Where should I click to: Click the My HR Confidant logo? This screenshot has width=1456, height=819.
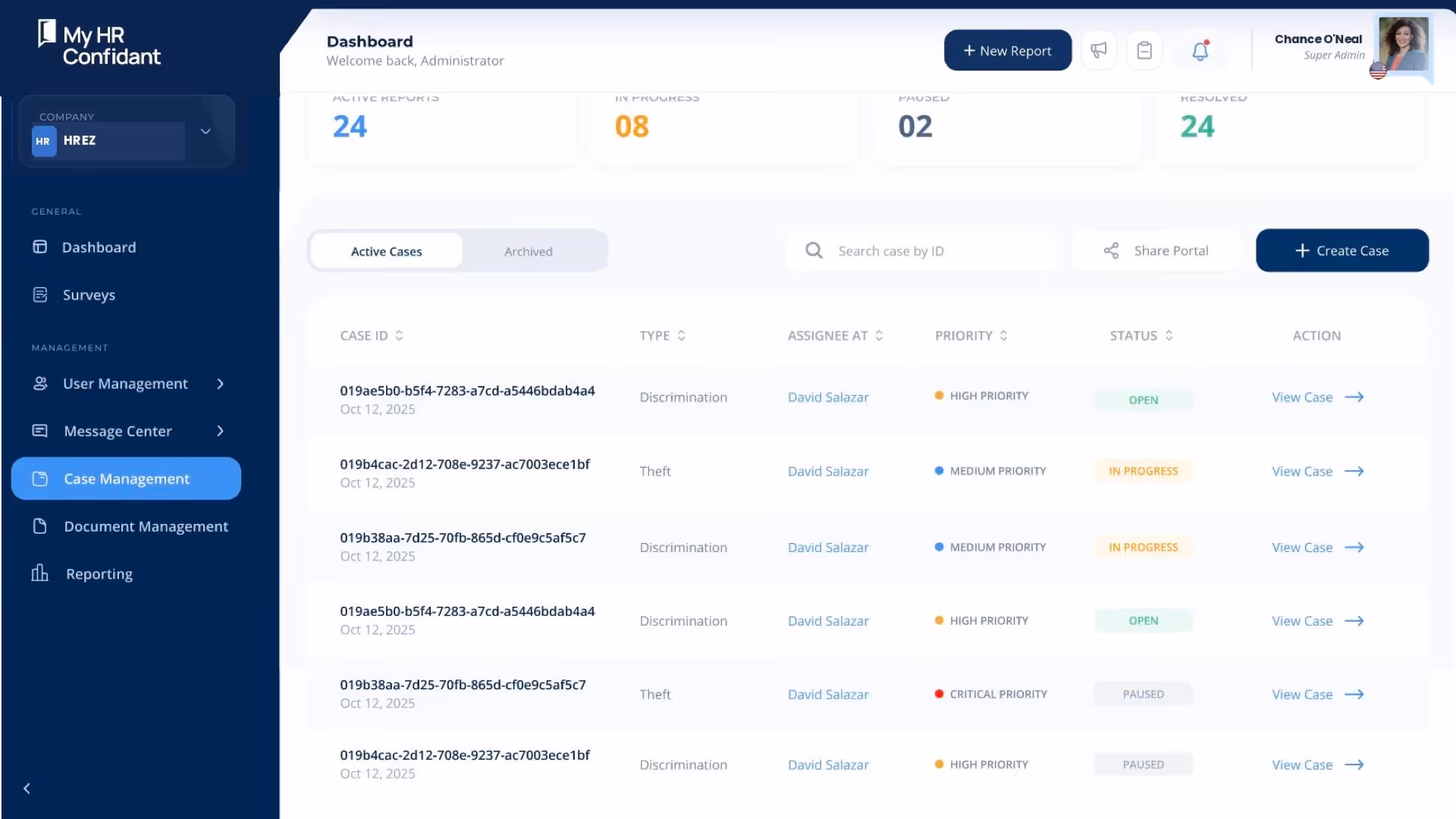point(99,44)
